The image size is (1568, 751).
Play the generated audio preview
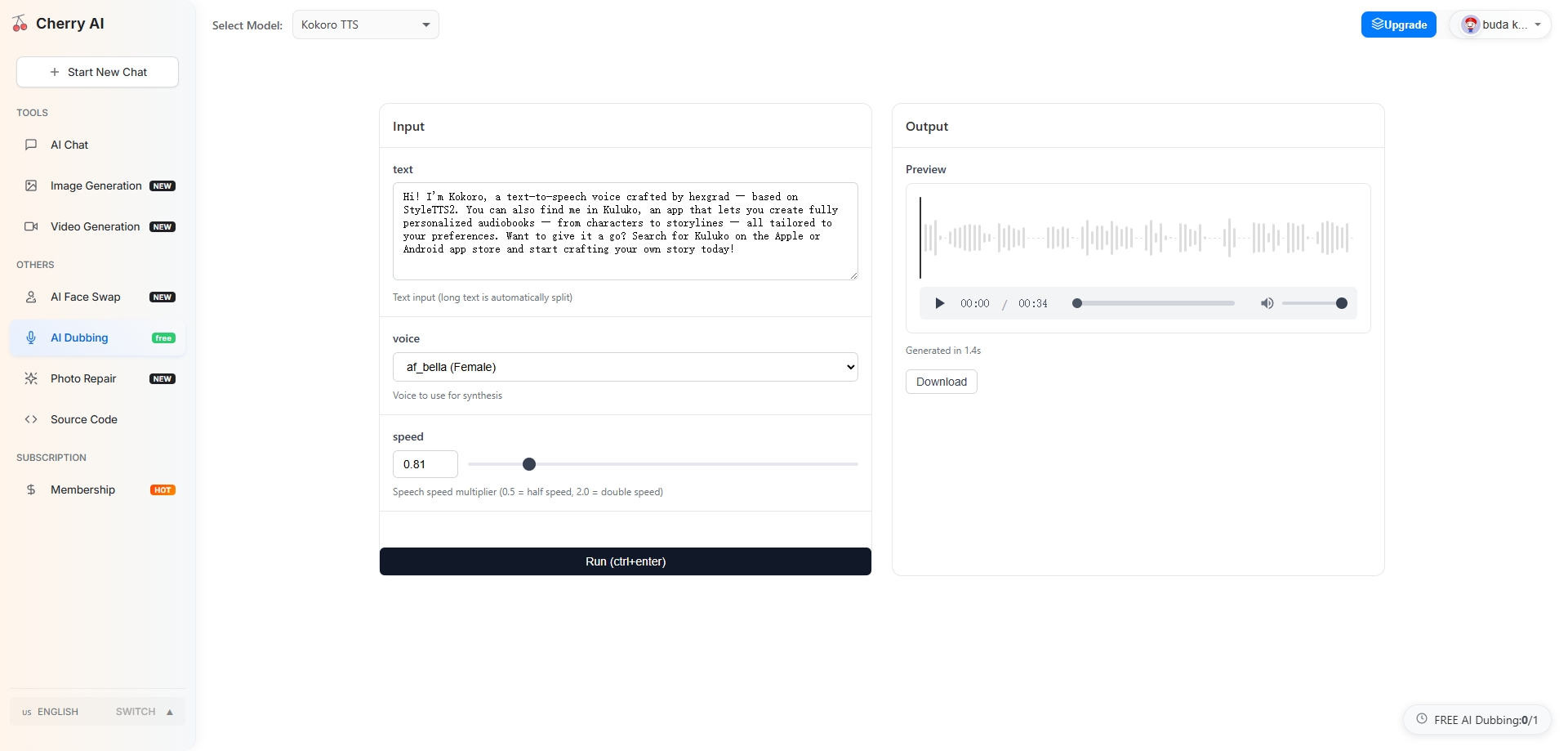point(939,303)
